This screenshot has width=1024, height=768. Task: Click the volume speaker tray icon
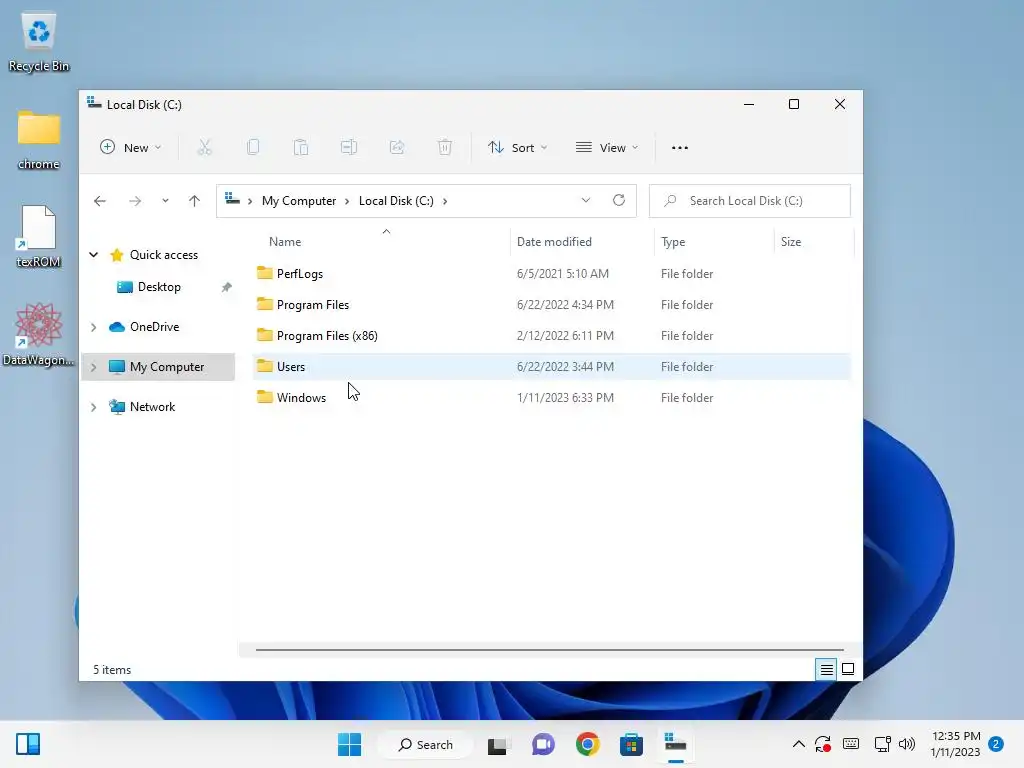(906, 744)
